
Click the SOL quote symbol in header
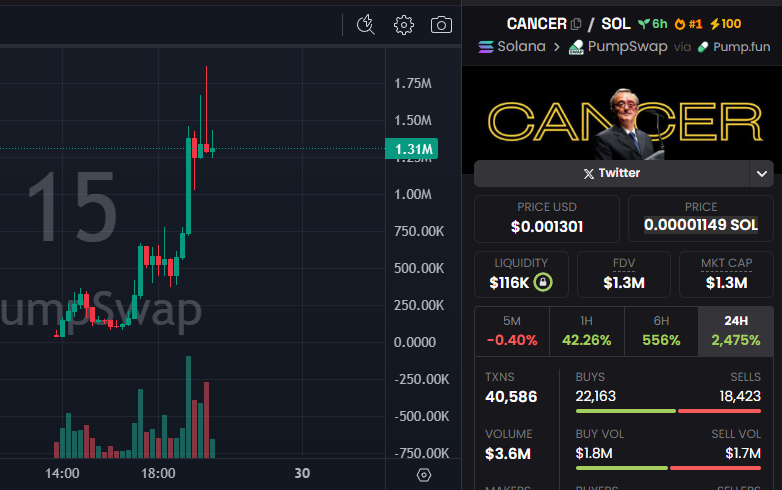(x=616, y=23)
